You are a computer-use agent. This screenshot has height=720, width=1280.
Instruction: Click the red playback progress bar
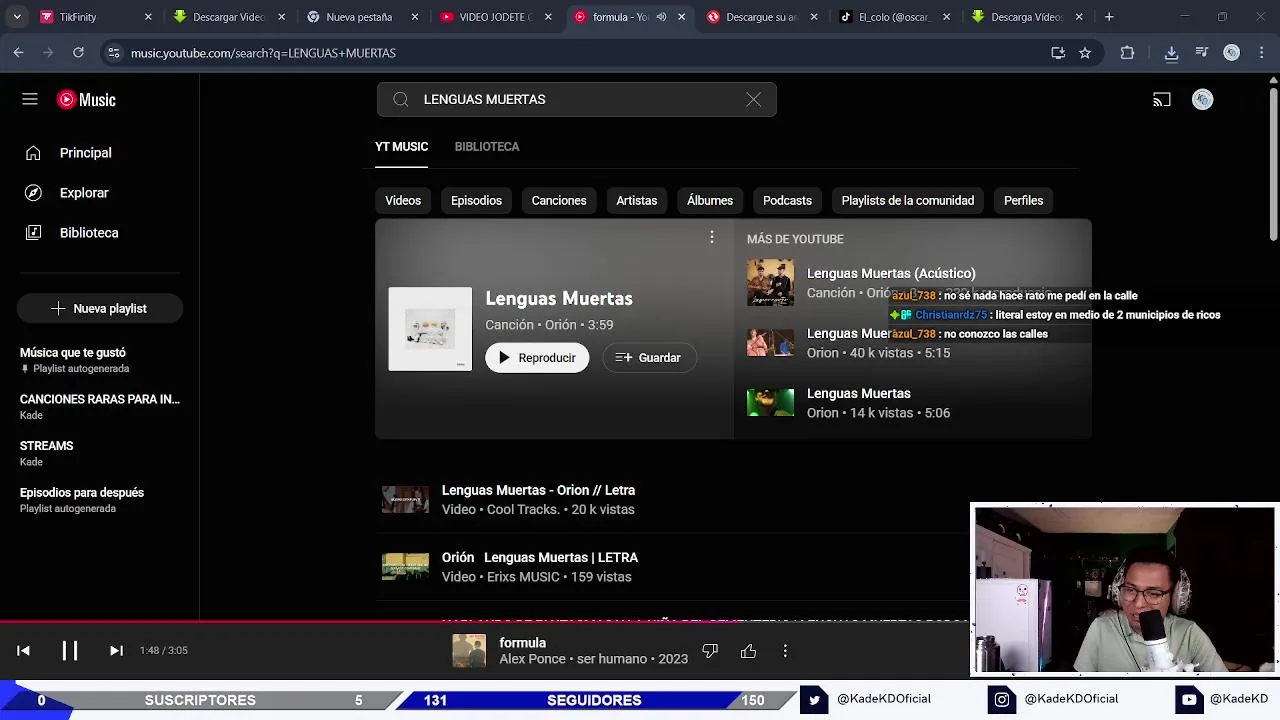[x=485, y=621]
